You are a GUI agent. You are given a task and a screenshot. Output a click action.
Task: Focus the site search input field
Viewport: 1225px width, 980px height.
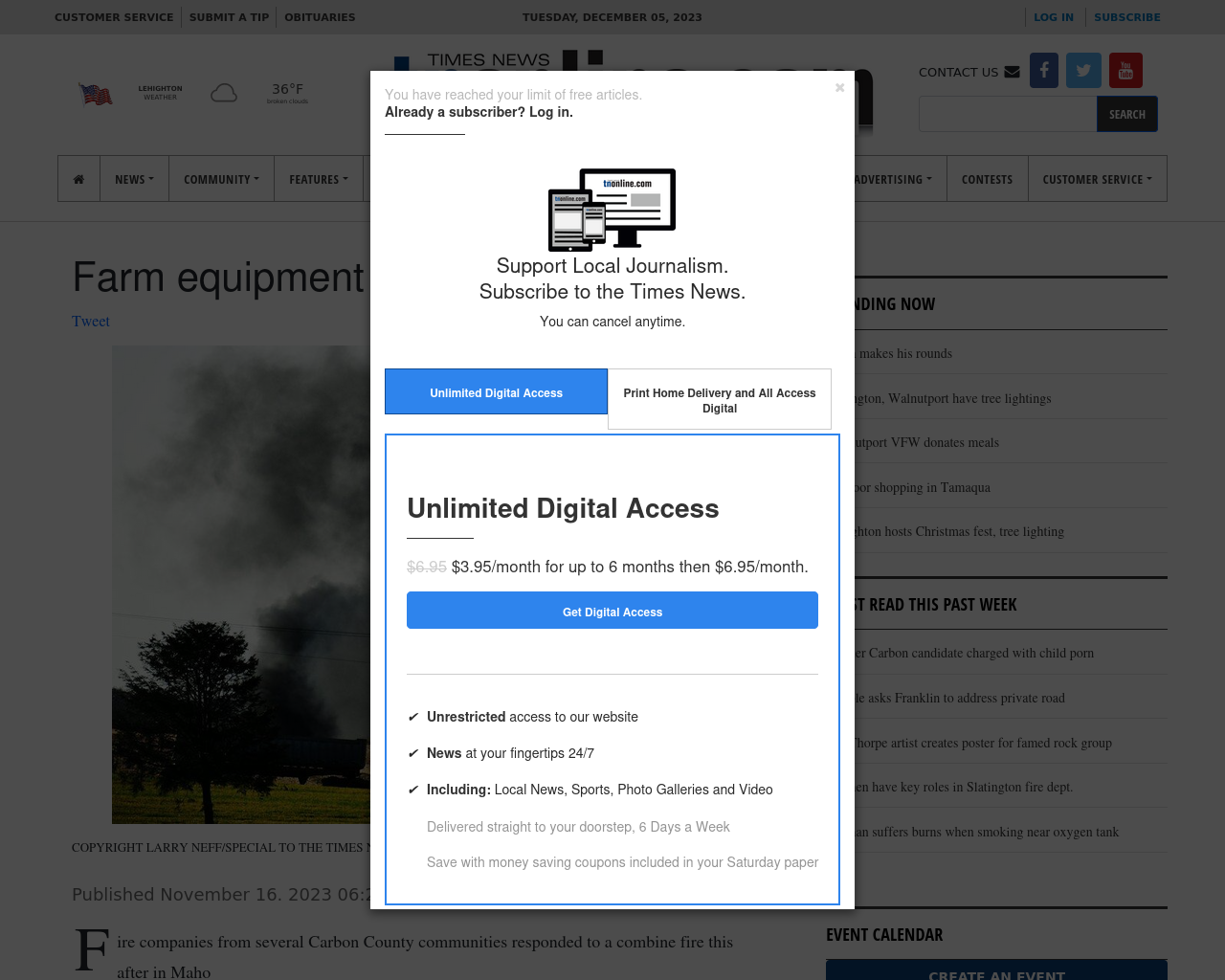1008,114
